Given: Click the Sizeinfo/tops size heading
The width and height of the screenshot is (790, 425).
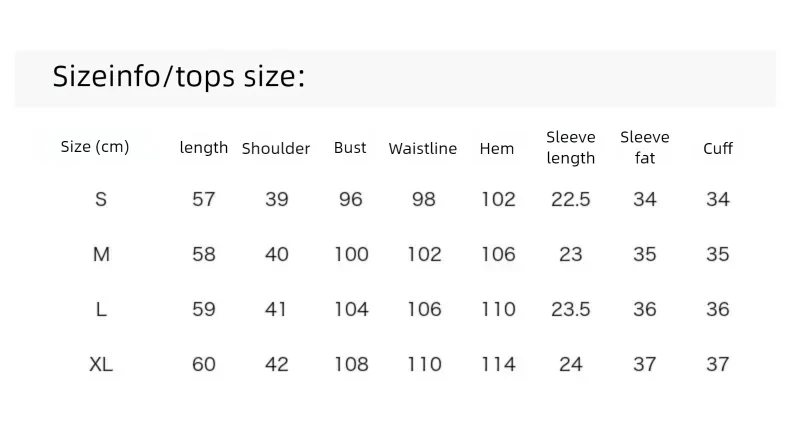Looking at the screenshot, I should coord(179,77).
